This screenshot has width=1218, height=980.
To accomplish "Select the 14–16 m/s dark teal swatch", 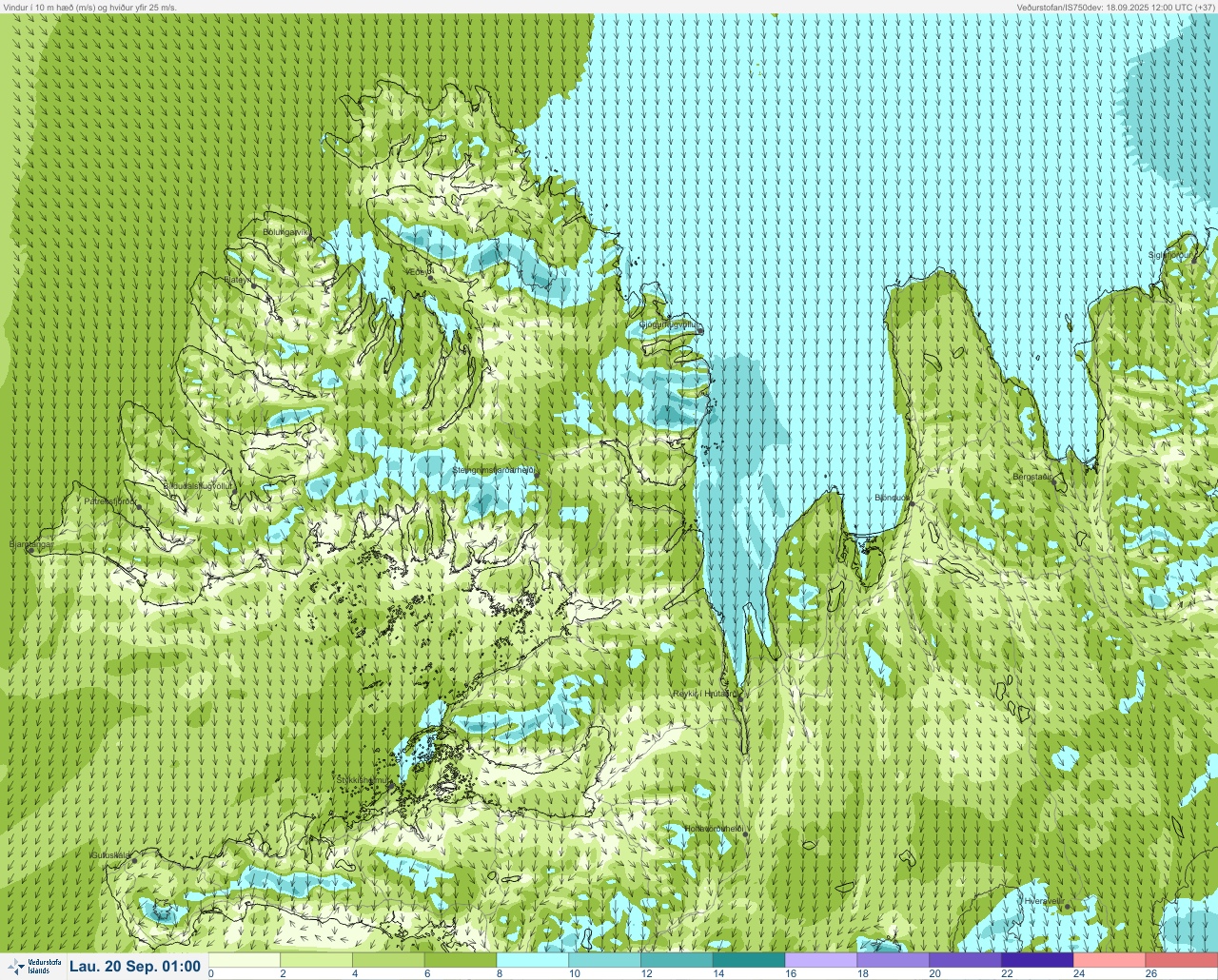I will coord(750,960).
